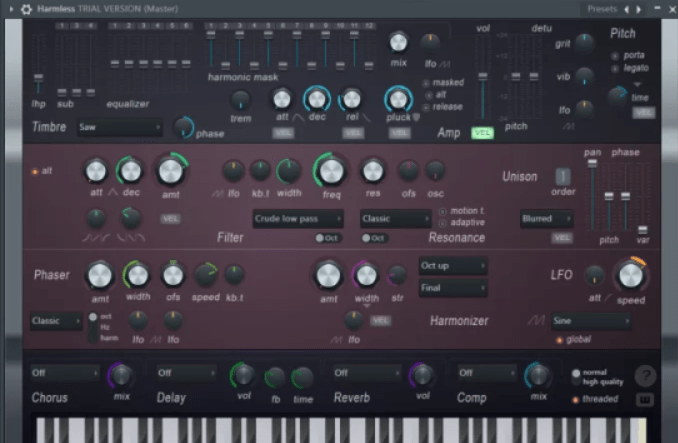Click the Chorus mix knob

[x=121, y=376]
